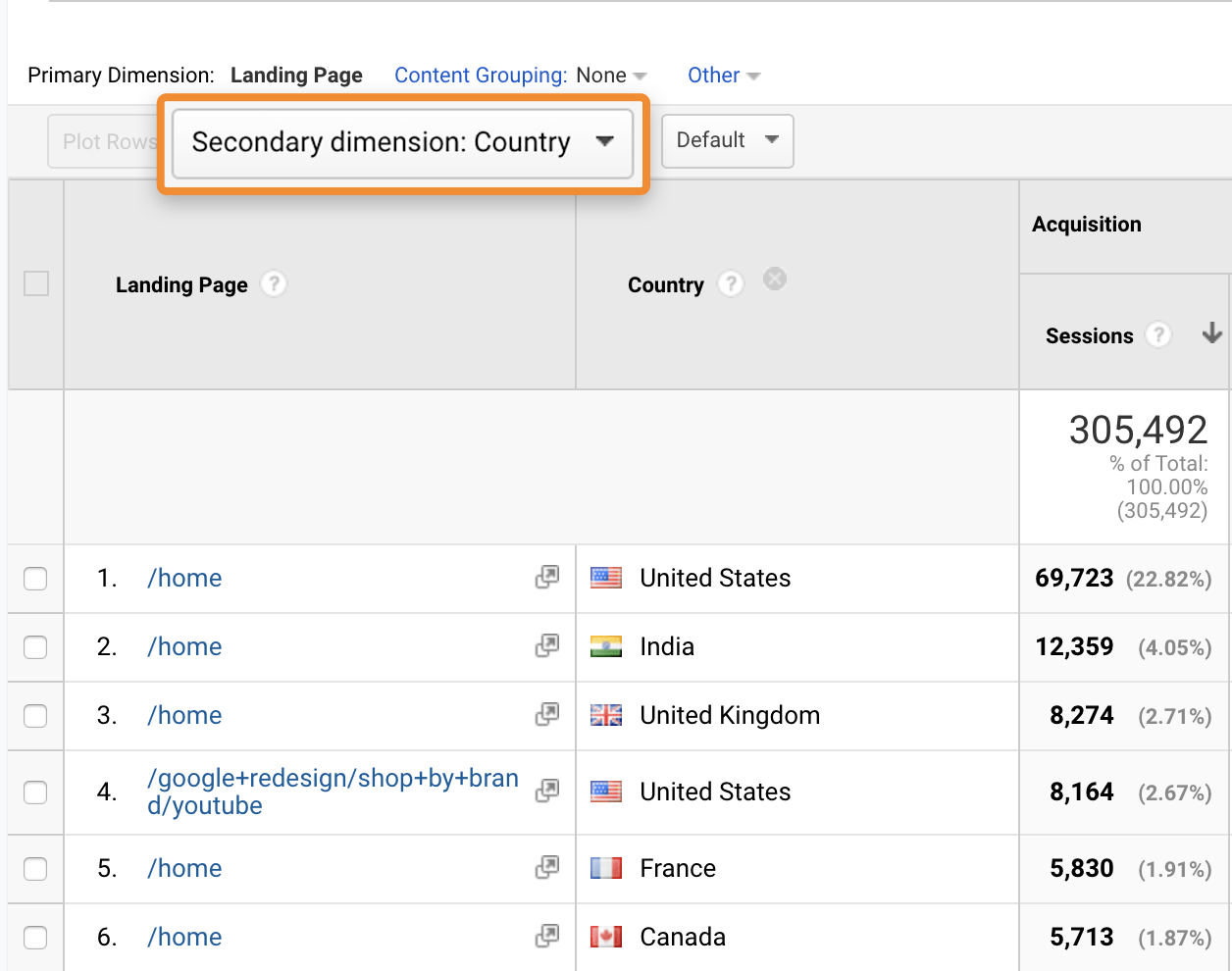Open the Sessions metric help tooltip icon
The image size is (1232, 971).
click(1158, 334)
